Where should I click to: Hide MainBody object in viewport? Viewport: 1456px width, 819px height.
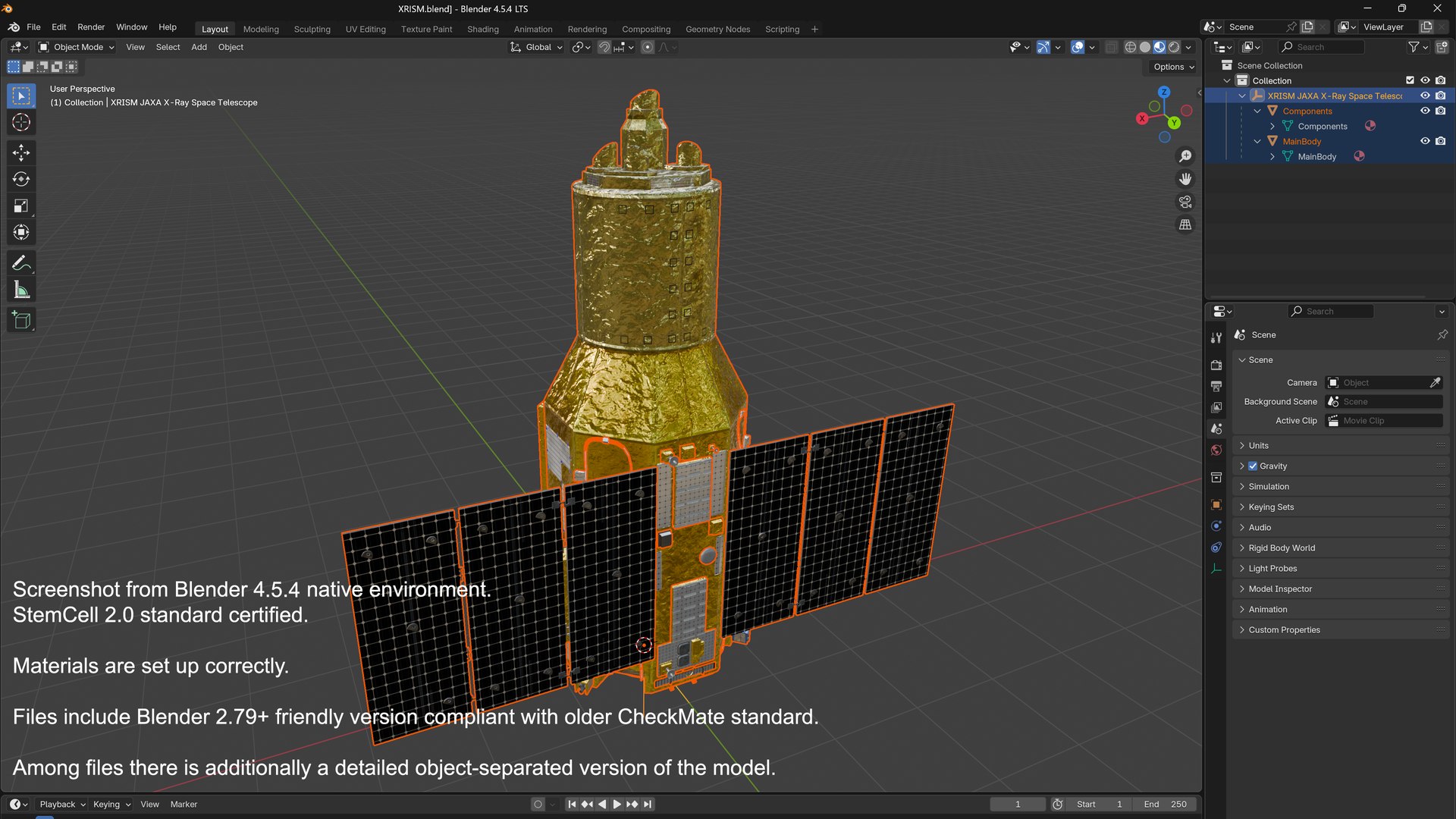[x=1425, y=141]
